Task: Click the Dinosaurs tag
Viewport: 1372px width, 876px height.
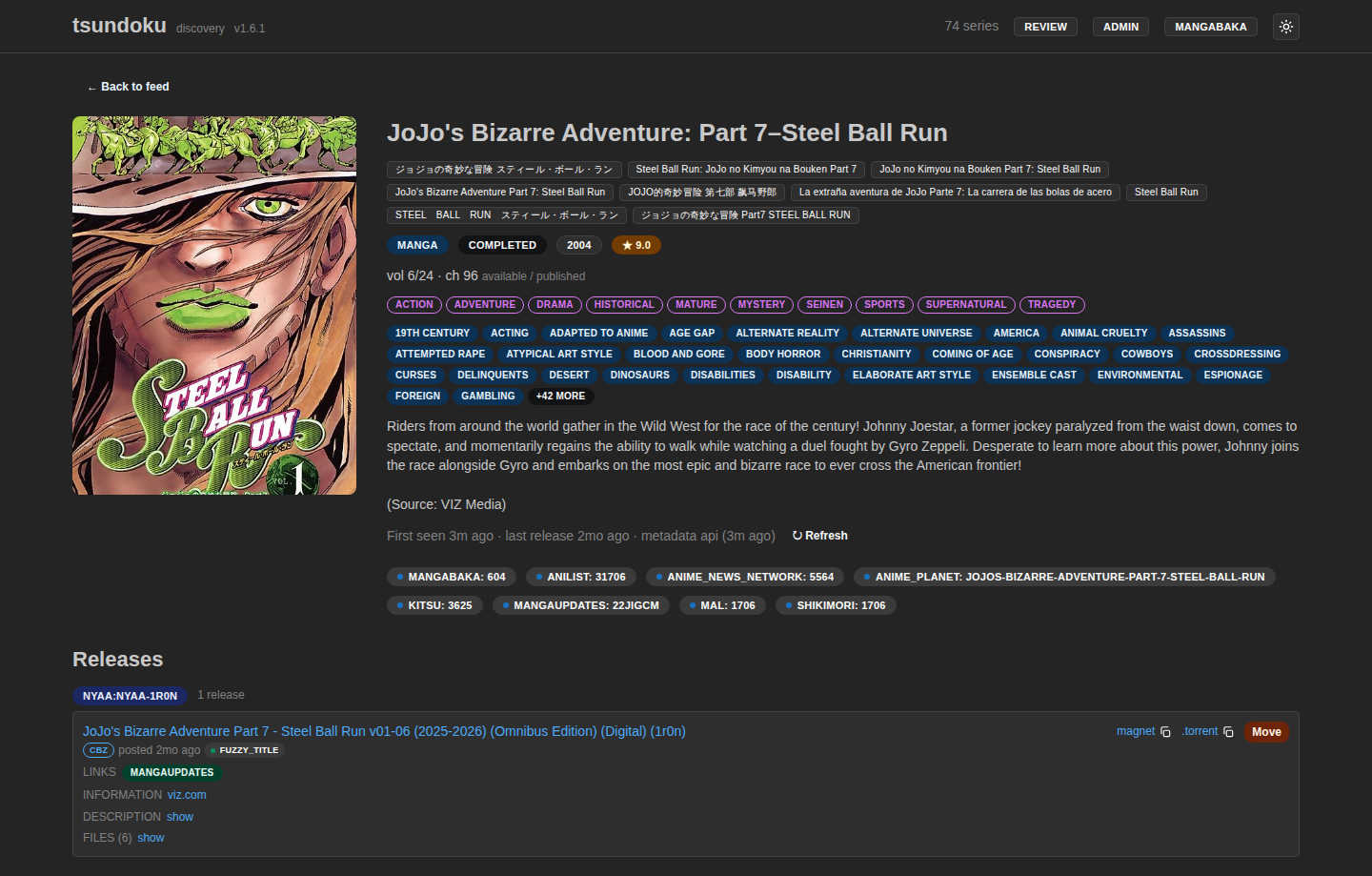Action: 640,376
